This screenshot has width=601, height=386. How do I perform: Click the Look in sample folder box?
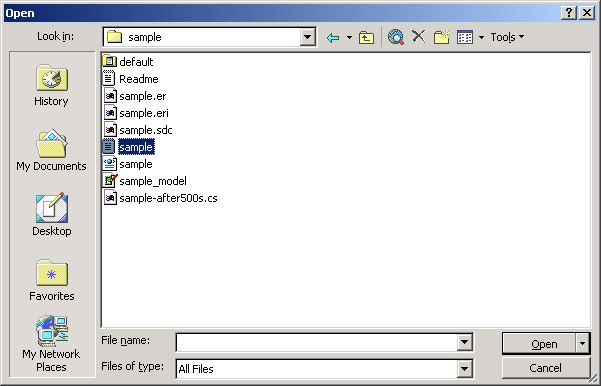click(202, 37)
